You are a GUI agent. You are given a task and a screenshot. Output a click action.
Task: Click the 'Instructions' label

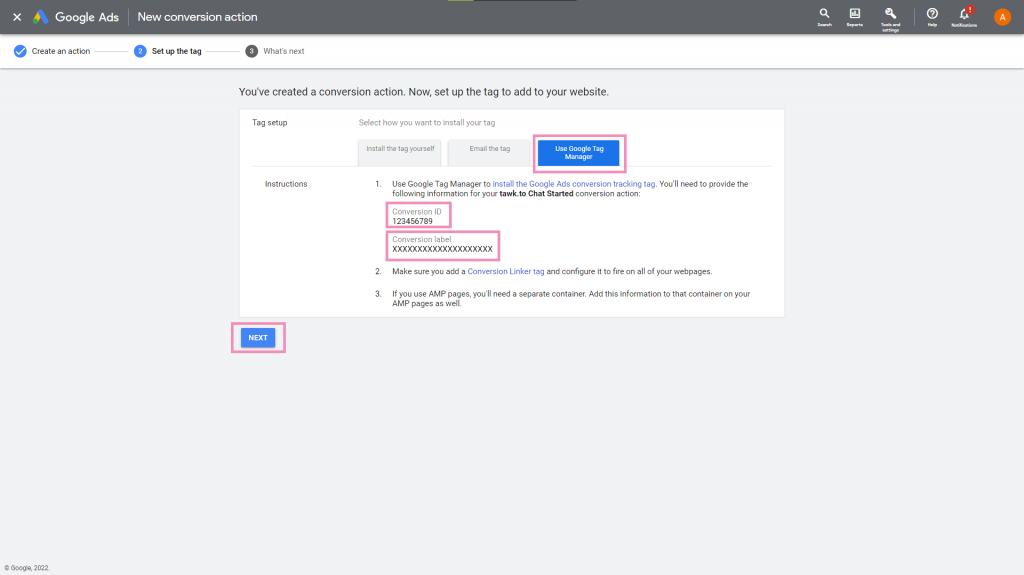(286, 184)
